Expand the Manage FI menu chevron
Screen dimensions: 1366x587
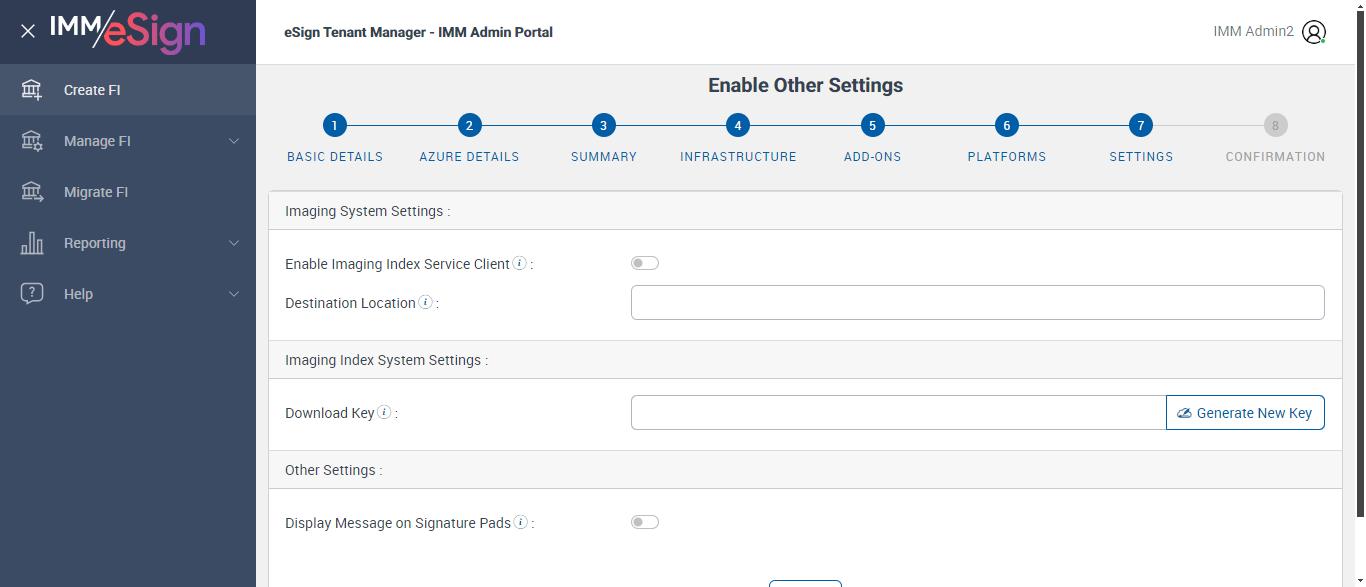point(234,141)
